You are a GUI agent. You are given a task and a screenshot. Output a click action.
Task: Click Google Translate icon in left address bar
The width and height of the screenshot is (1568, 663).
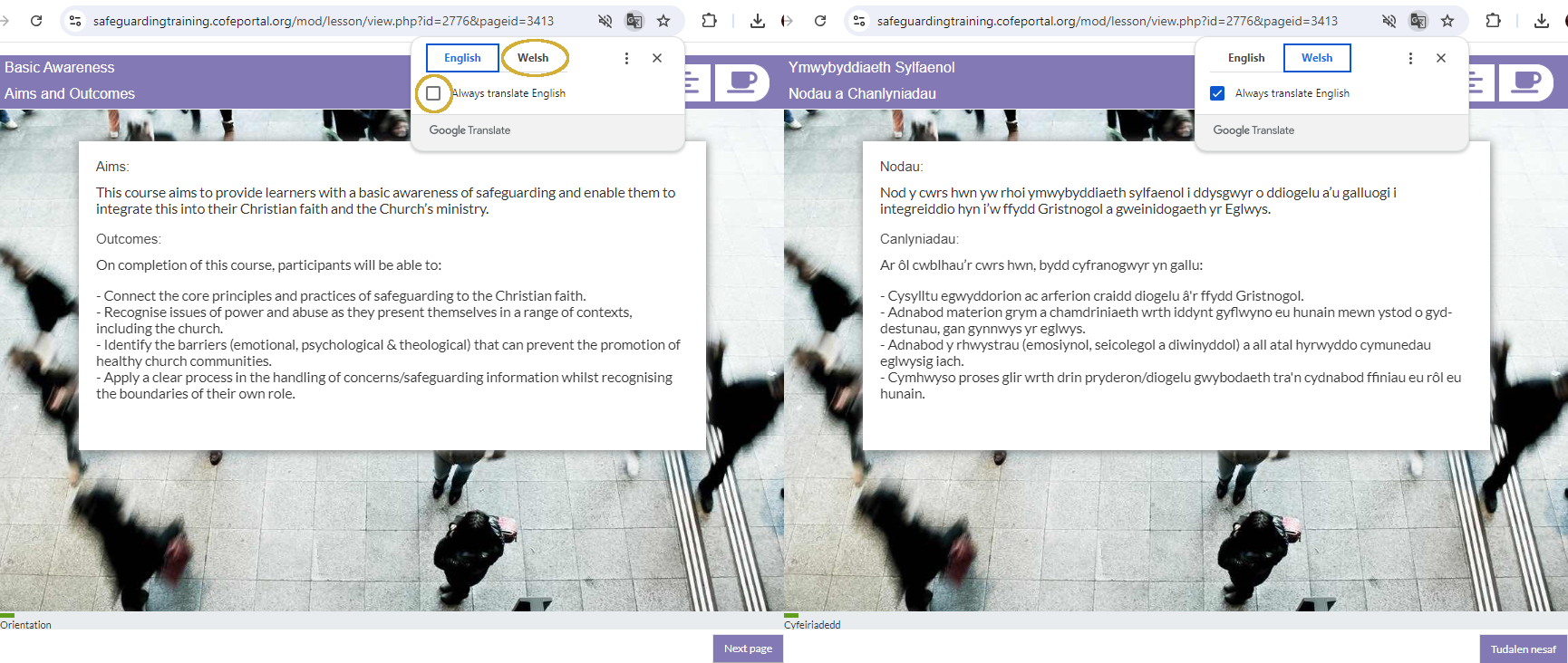634,20
